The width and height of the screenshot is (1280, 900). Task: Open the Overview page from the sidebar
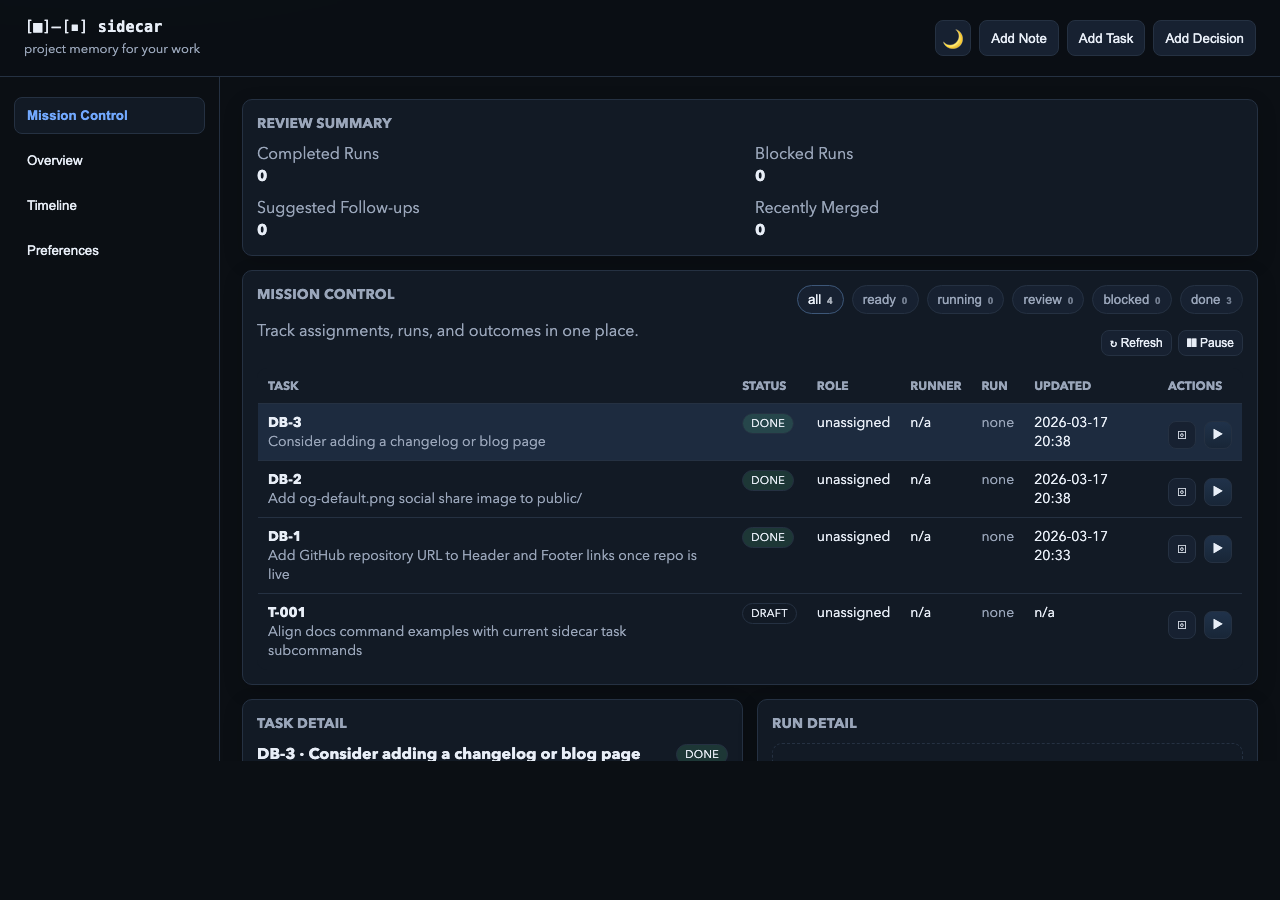109,160
